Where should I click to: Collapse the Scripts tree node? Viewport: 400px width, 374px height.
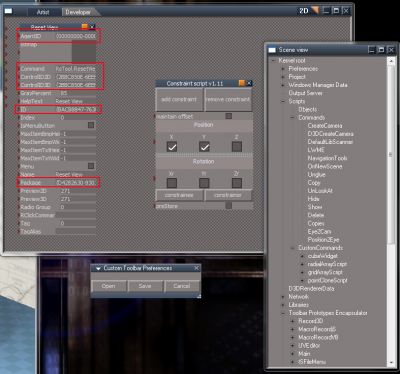pyautogui.click(x=283, y=101)
